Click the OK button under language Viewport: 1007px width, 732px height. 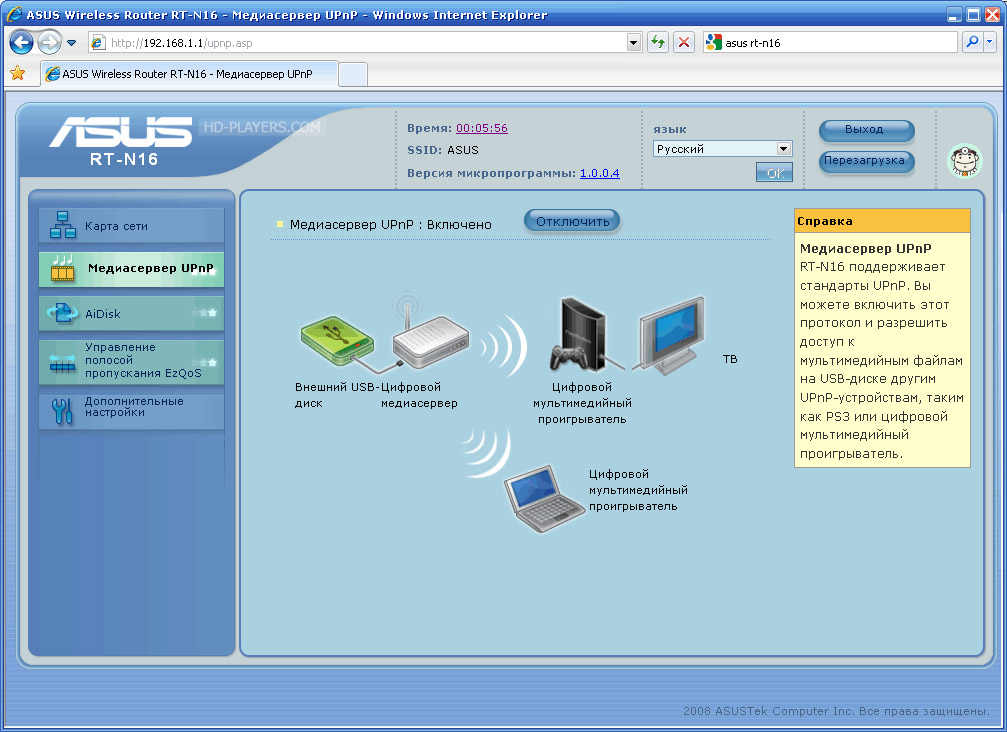(x=775, y=173)
